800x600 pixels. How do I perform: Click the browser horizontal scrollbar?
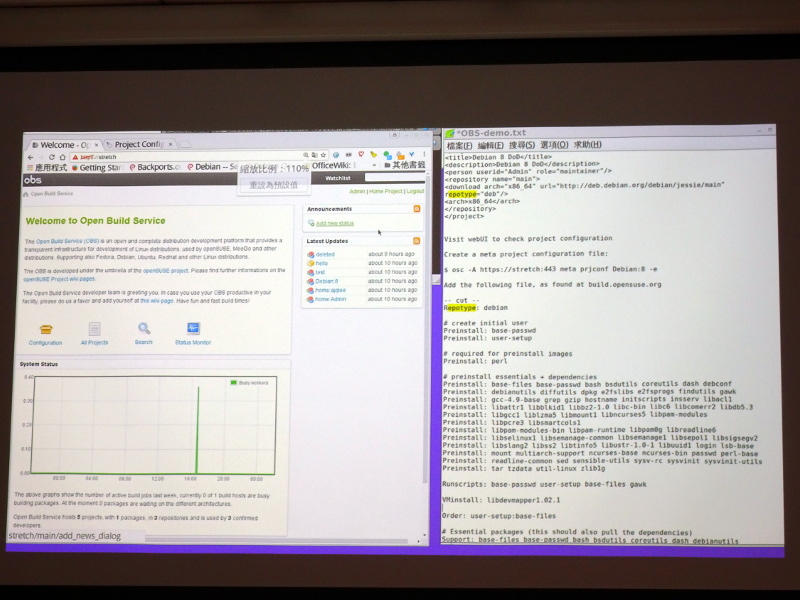point(276,539)
